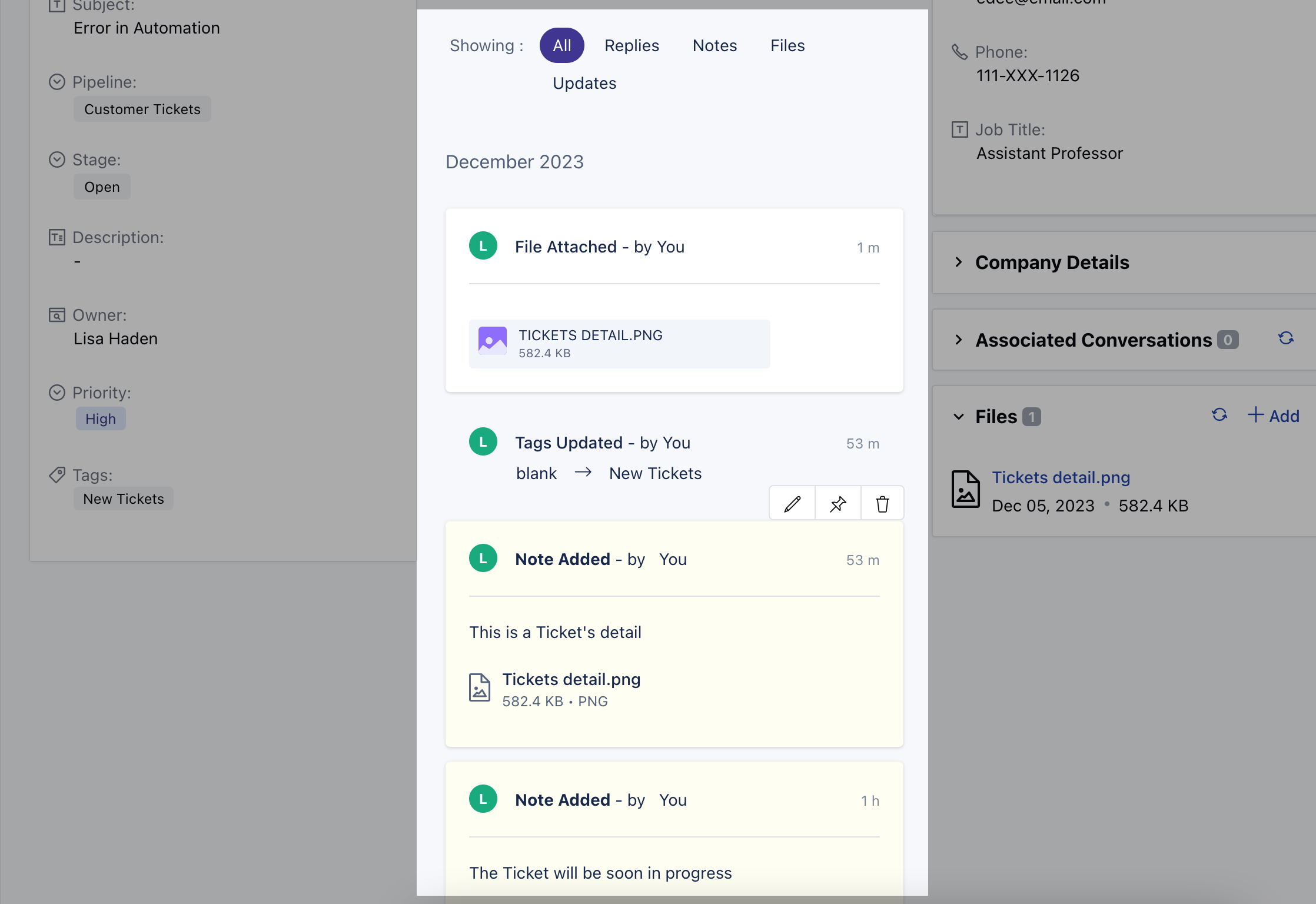1316x904 pixels.
Task: Click the High priority badge
Action: (101, 419)
